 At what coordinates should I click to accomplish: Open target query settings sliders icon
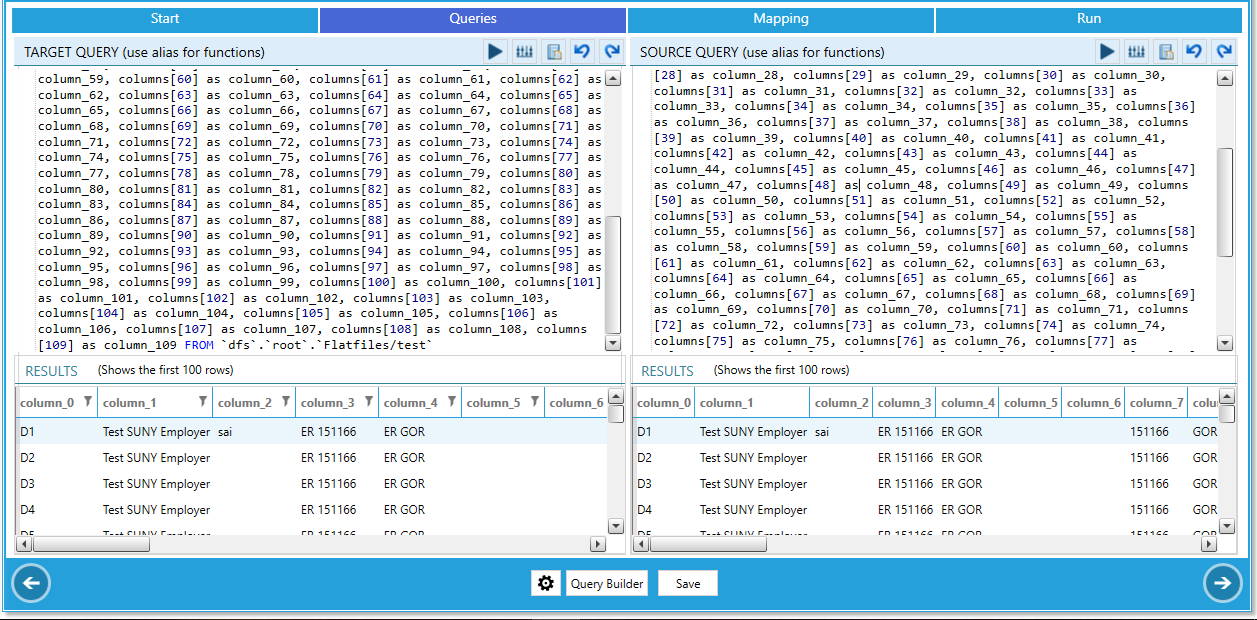point(524,51)
